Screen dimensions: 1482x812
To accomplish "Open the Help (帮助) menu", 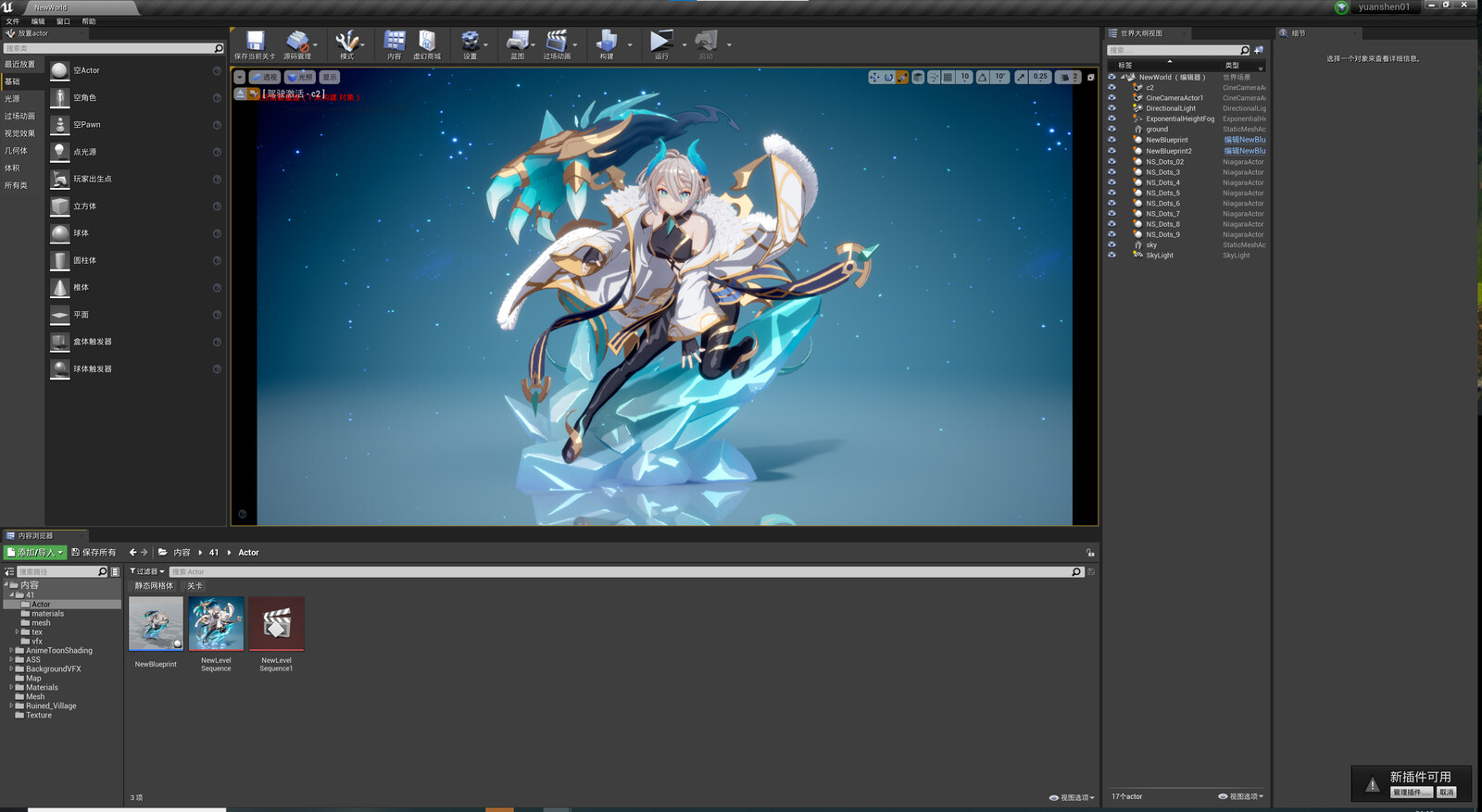I will (x=89, y=21).
